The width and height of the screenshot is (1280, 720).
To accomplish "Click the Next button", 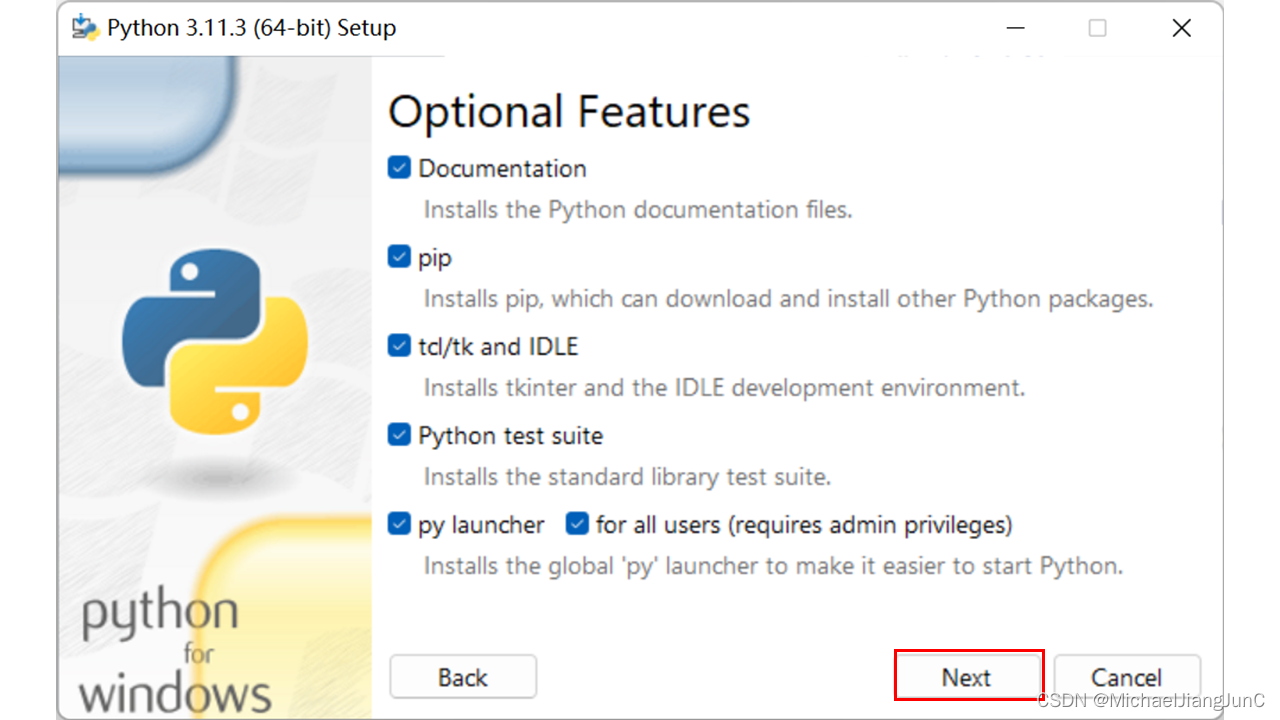I will click(x=968, y=677).
